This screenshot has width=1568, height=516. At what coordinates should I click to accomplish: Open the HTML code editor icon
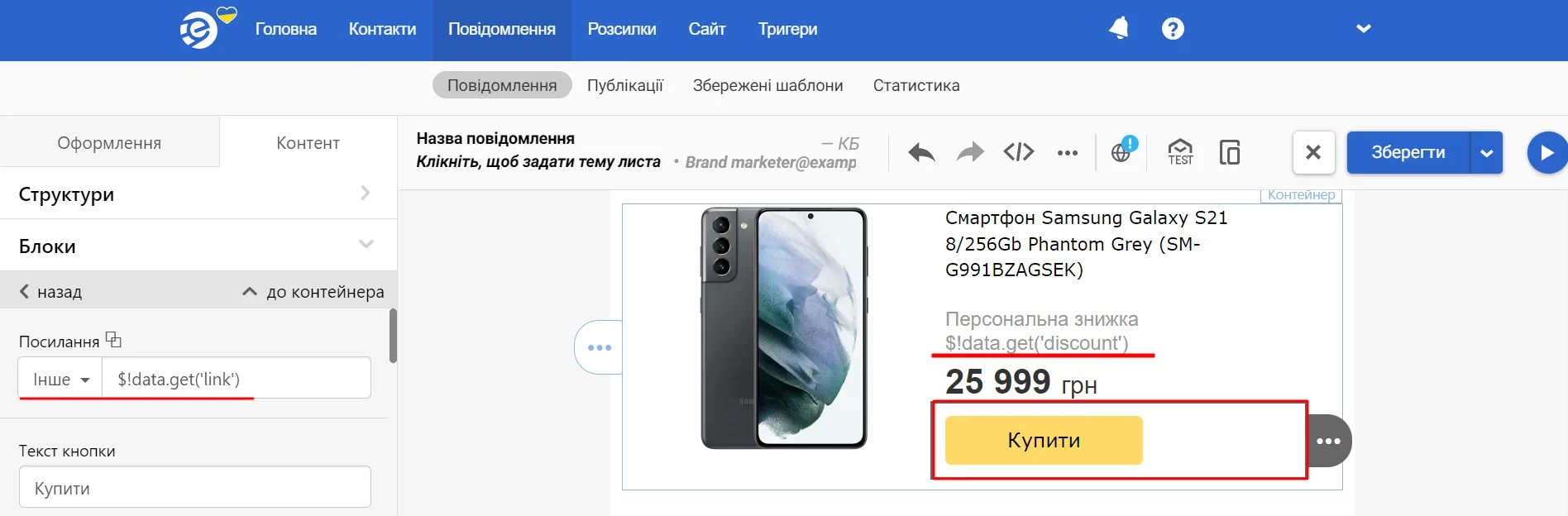click(1019, 152)
